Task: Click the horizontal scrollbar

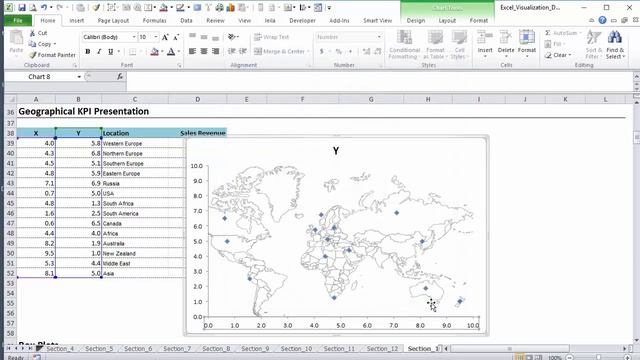Action: click(x=509, y=349)
